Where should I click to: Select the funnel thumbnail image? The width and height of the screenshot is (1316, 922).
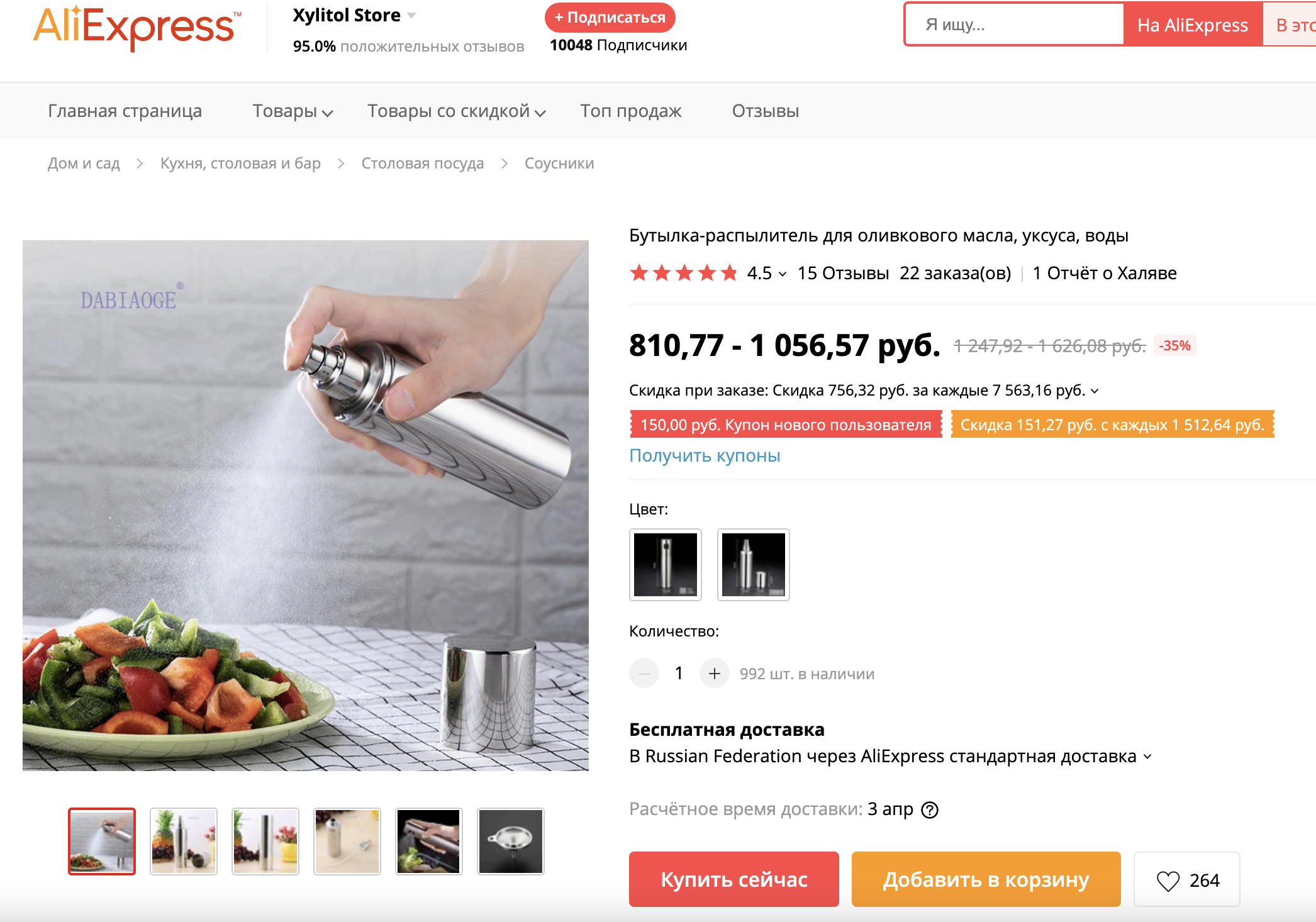511,841
